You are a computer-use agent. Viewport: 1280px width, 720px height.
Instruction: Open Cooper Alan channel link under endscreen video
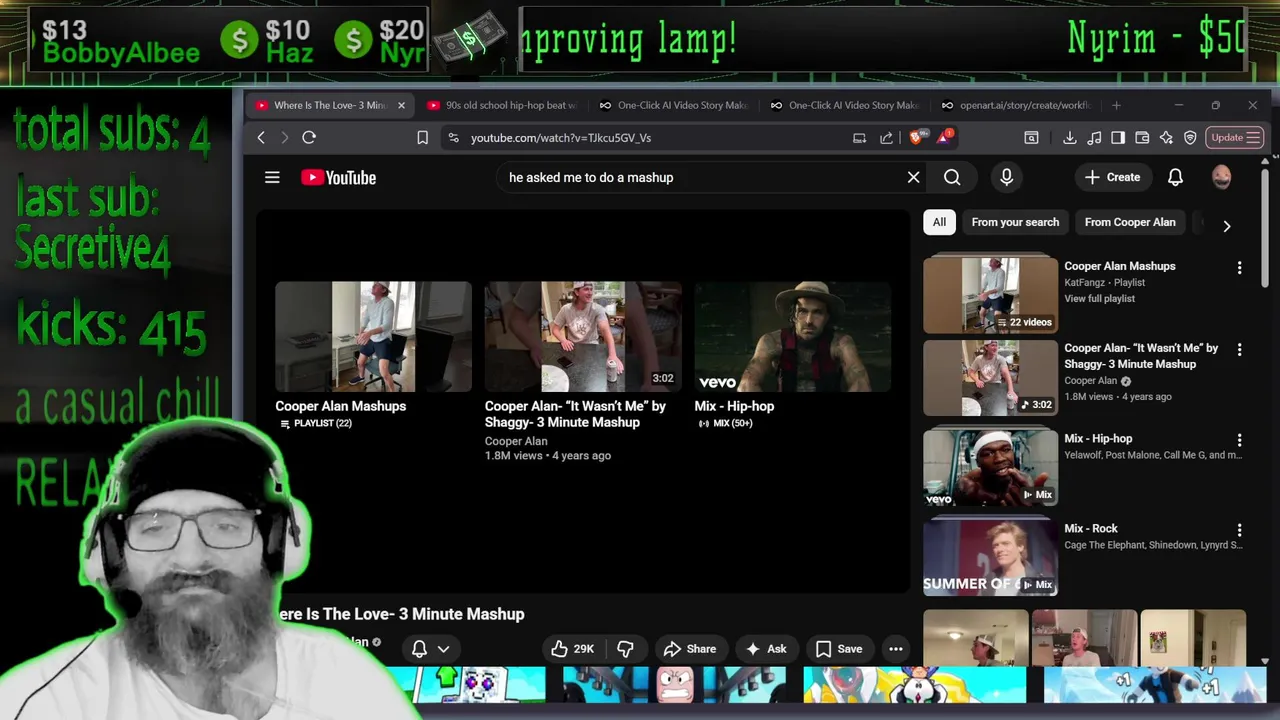(x=516, y=441)
